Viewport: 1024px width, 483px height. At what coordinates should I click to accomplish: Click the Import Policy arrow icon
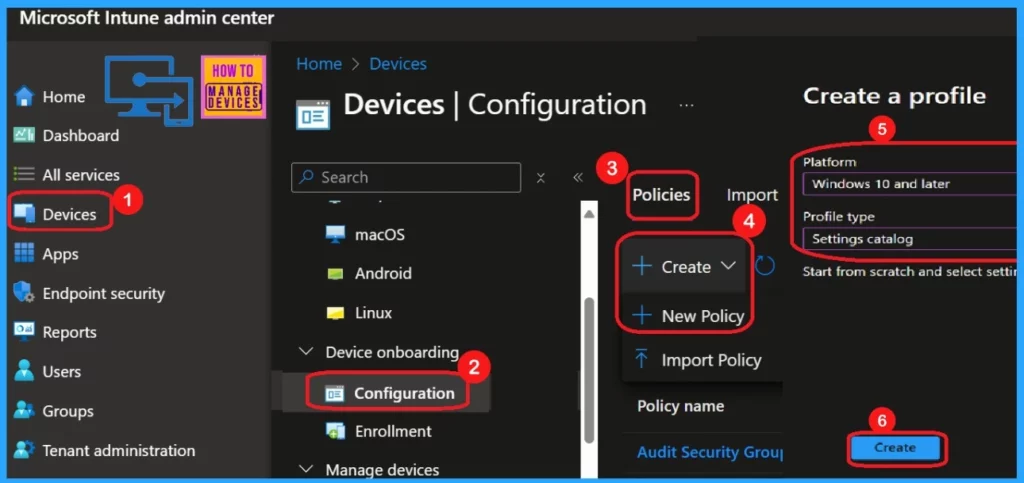pyautogui.click(x=641, y=358)
